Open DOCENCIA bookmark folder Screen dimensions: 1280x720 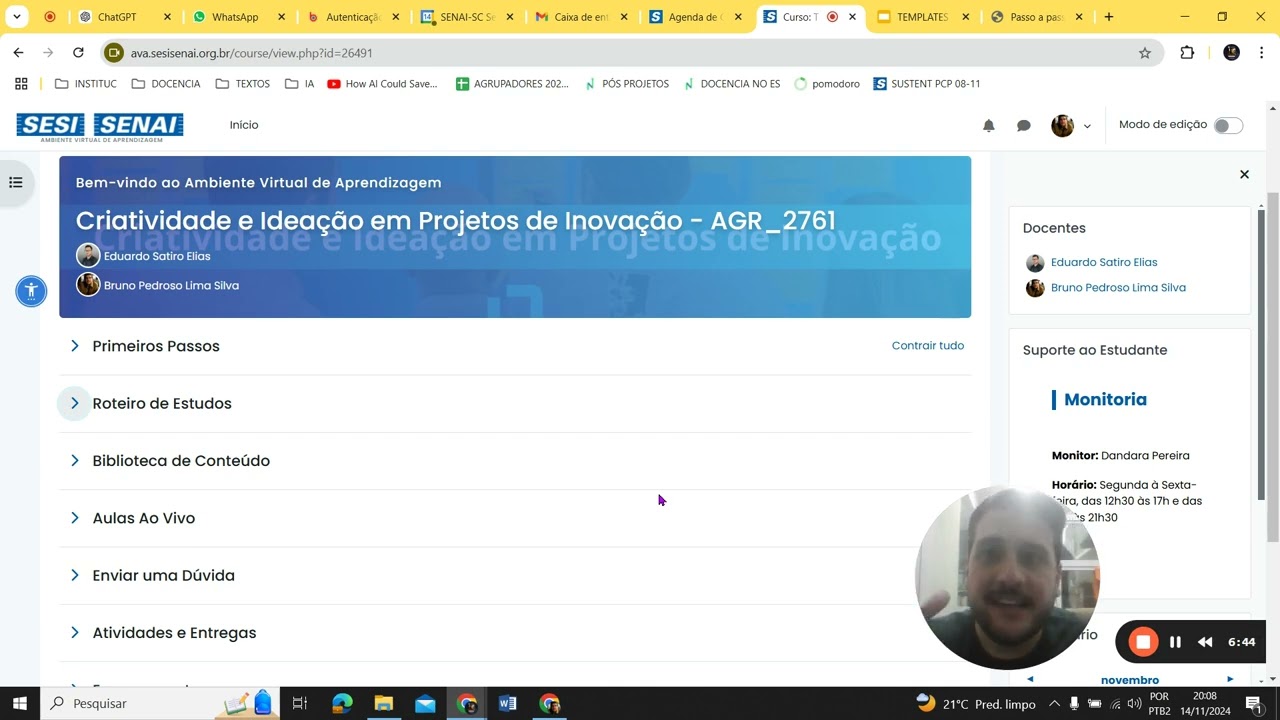pyautogui.click(x=166, y=84)
